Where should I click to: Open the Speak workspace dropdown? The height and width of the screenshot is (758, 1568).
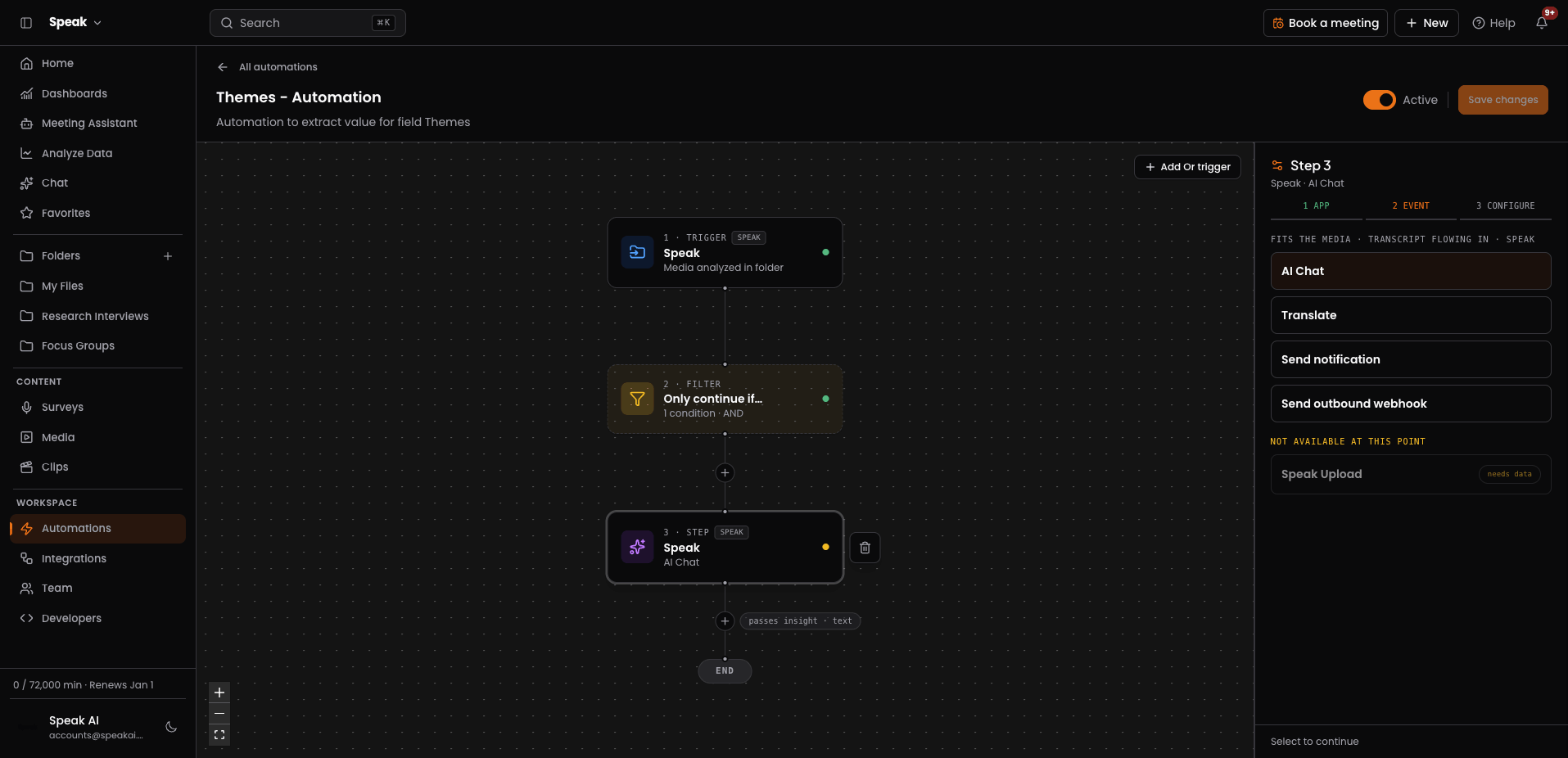(x=75, y=22)
